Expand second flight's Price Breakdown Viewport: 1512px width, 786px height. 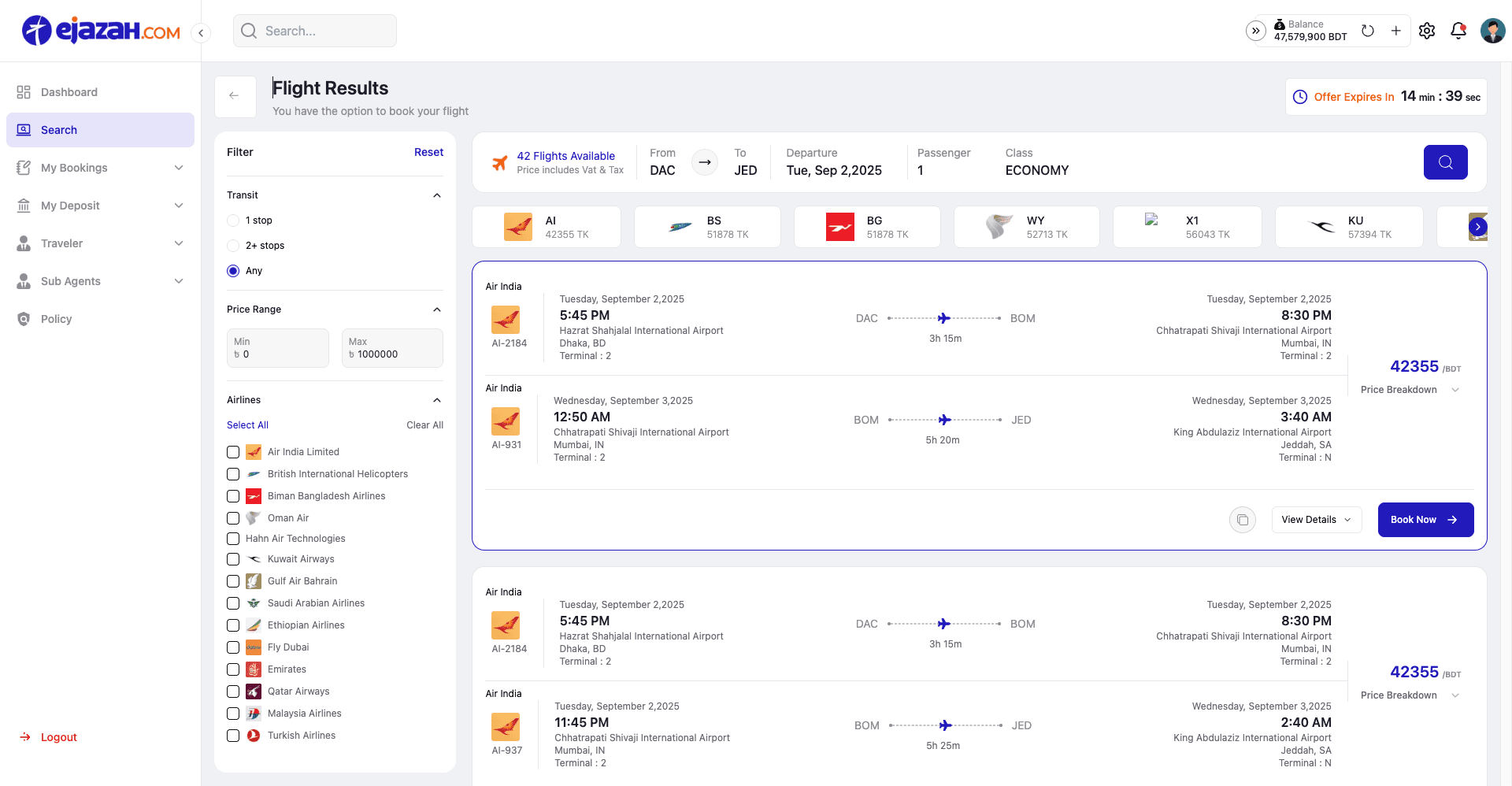tap(1410, 695)
